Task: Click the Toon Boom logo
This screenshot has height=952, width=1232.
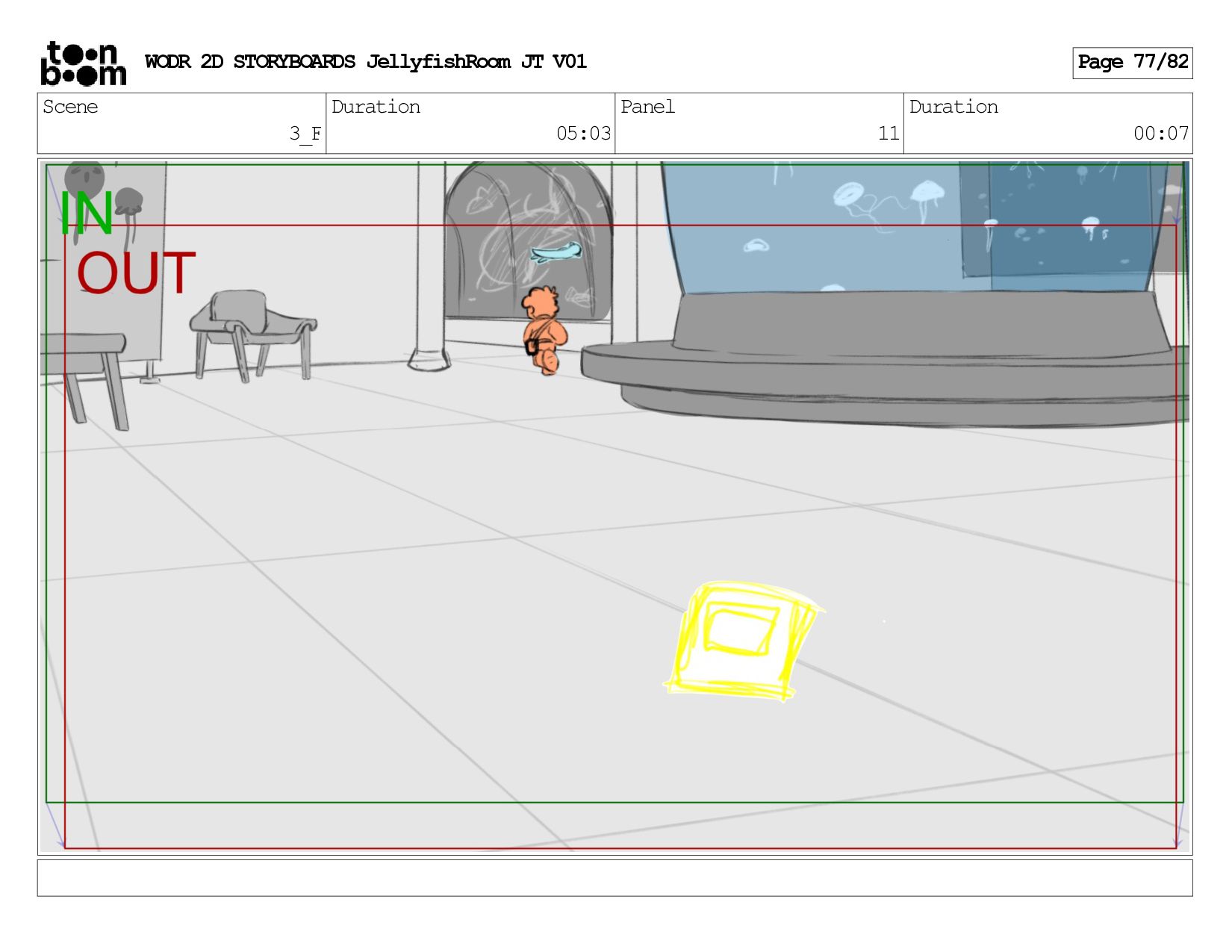Action: click(x=83, y=63)
